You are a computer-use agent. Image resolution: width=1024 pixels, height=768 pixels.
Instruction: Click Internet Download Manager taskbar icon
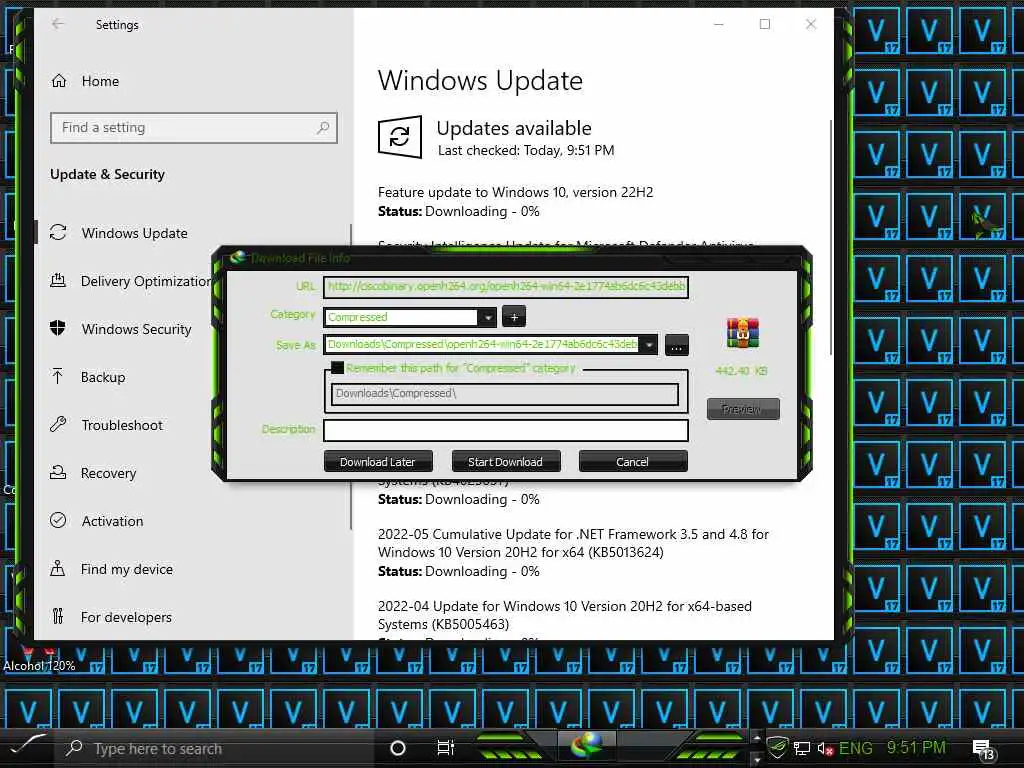587,746
